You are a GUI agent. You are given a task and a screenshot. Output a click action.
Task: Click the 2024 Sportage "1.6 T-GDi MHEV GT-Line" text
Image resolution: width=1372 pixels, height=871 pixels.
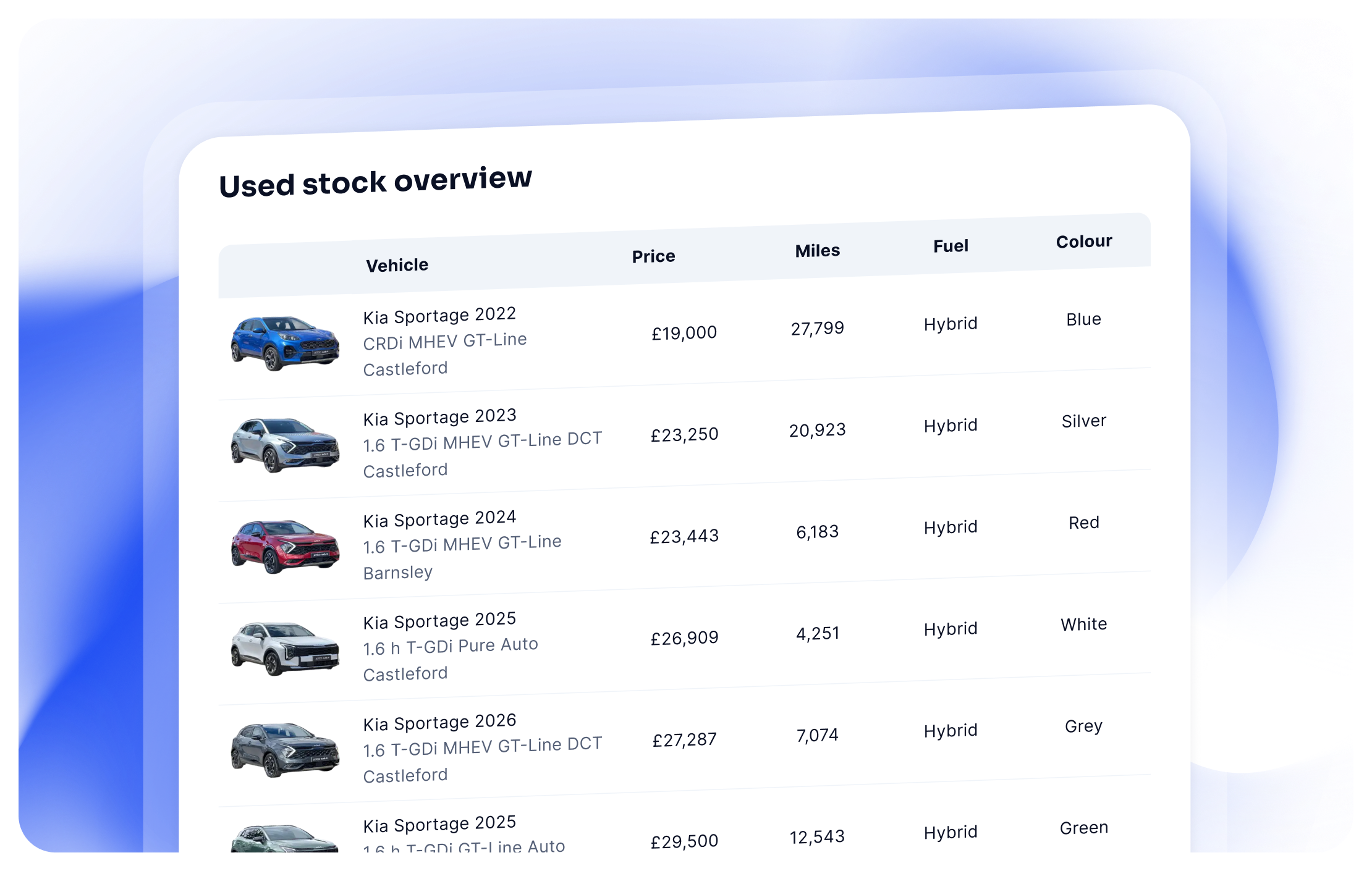(x=462, y=544)
